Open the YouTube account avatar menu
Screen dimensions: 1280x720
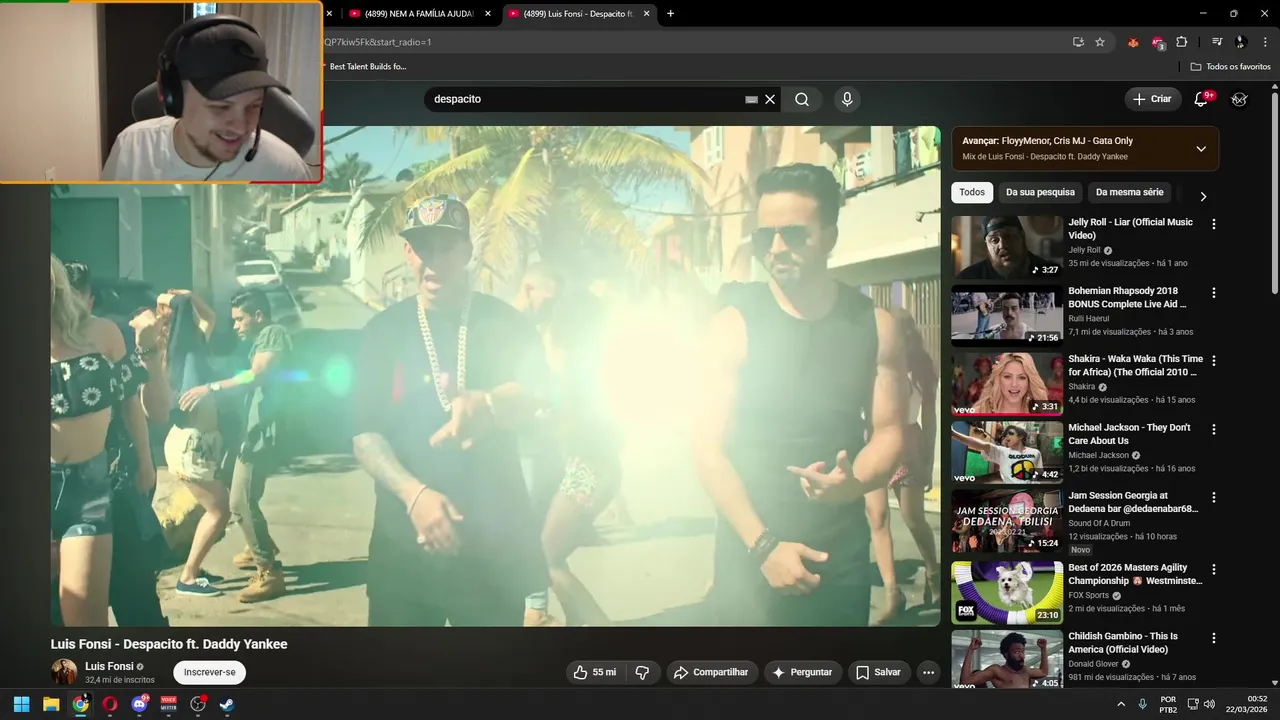click(1239, 99)
